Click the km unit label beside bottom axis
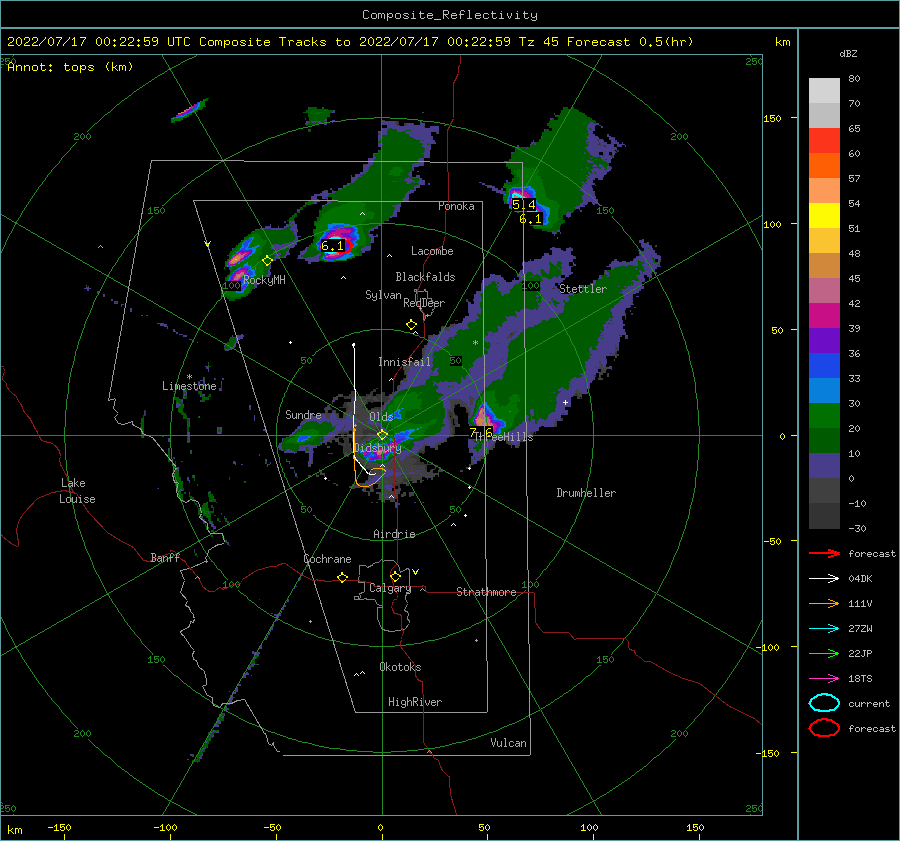900x841 pixels. click(x=14, y=830)
